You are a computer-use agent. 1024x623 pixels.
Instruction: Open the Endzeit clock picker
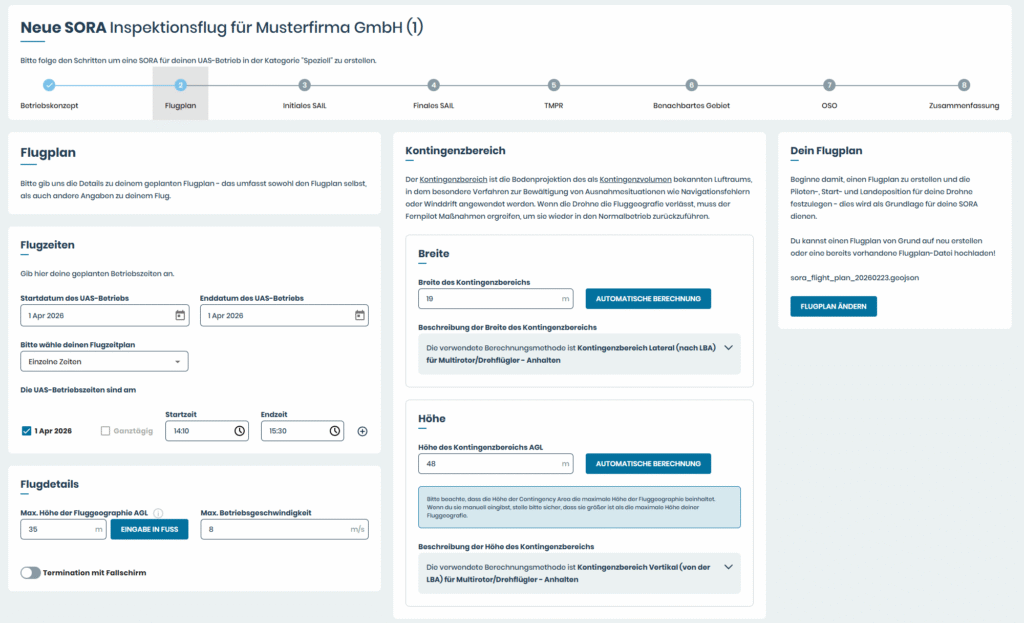click(335, 431)
